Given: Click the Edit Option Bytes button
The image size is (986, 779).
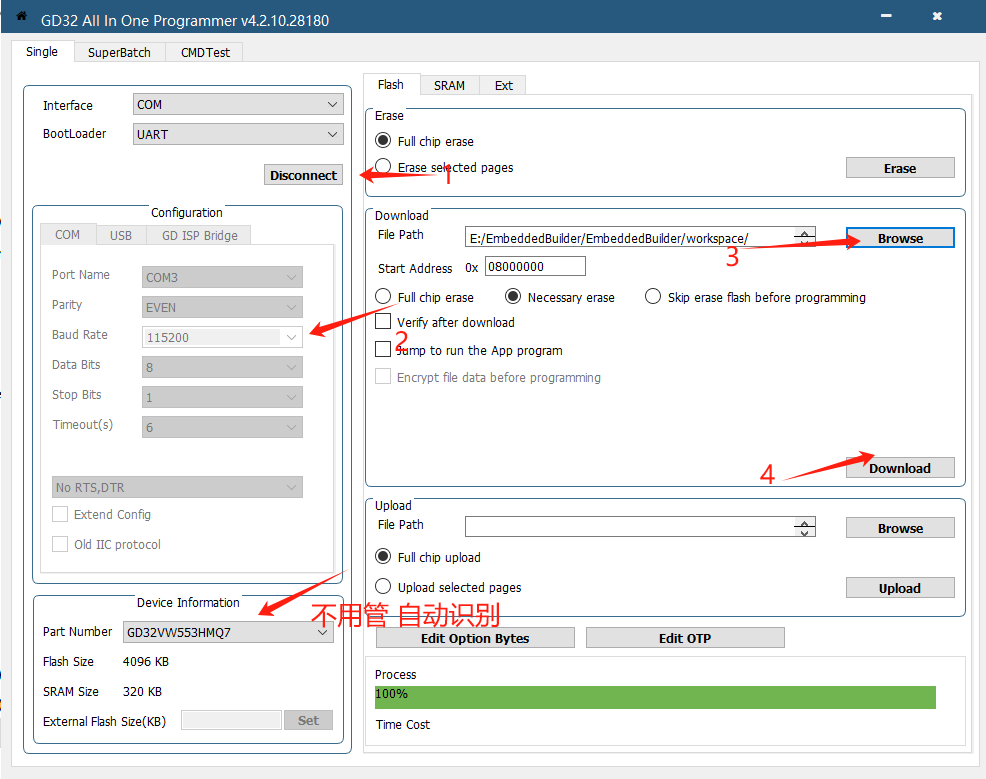Looking at the screenshot, I should 475,638.
